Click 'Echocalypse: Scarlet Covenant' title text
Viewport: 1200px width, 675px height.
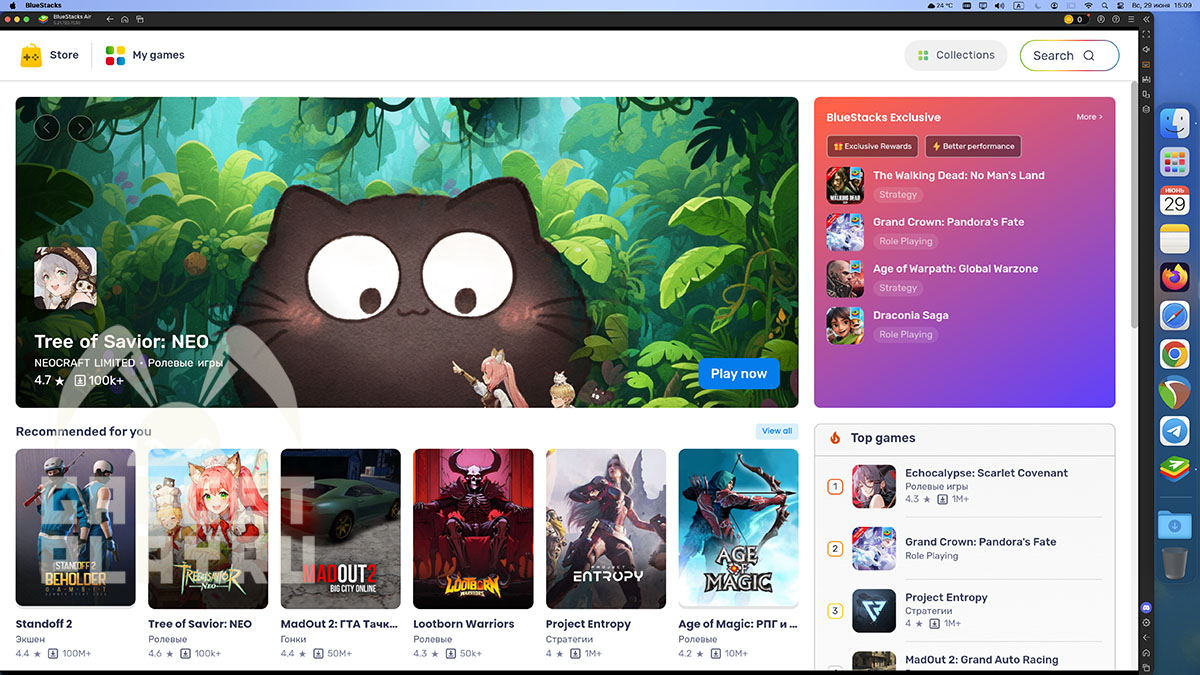(986, 473)
